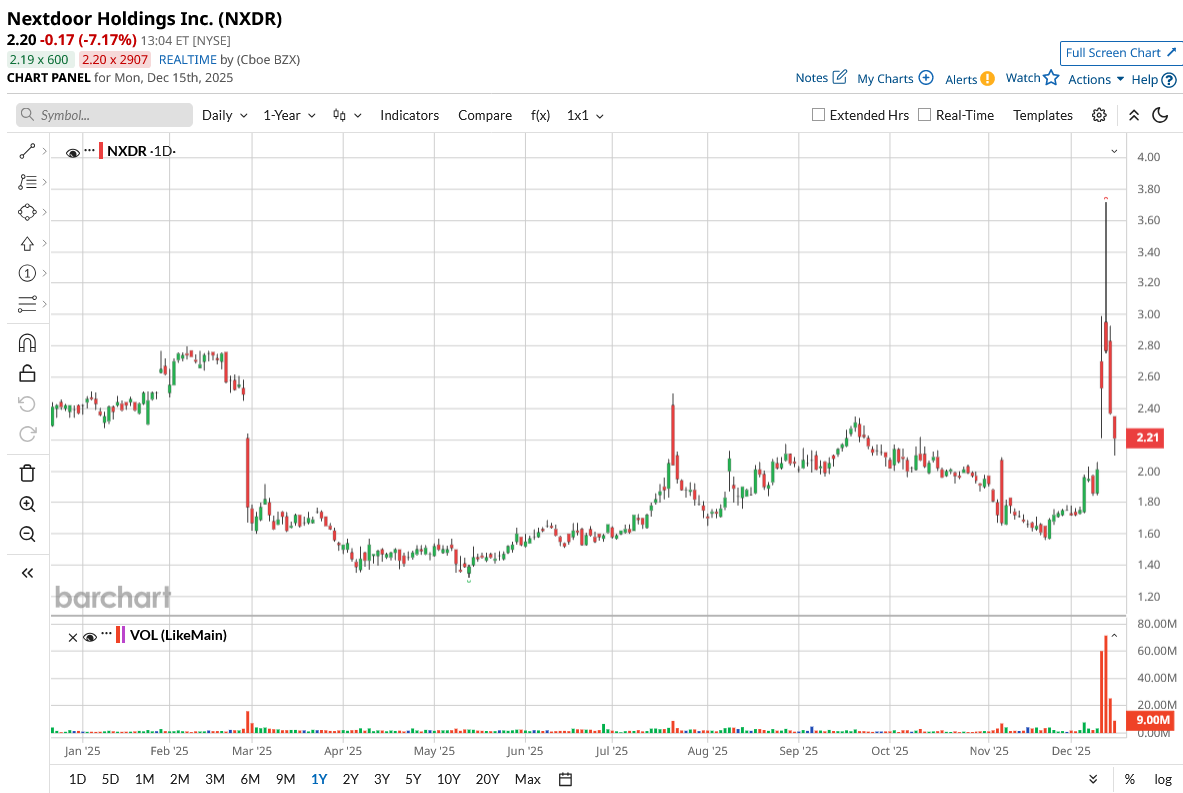
Task: Click the 9.00M volume axis label
Action: pyautogui.click(x=1152, y=721)
